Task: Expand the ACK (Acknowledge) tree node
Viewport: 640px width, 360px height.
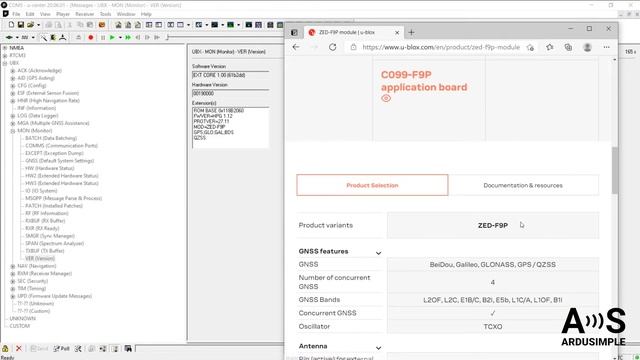Action: coord(13,71)
